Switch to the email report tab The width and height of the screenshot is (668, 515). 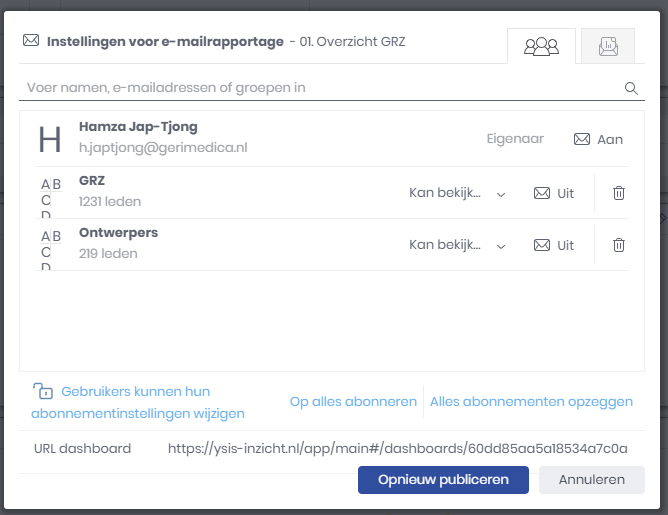607,46
